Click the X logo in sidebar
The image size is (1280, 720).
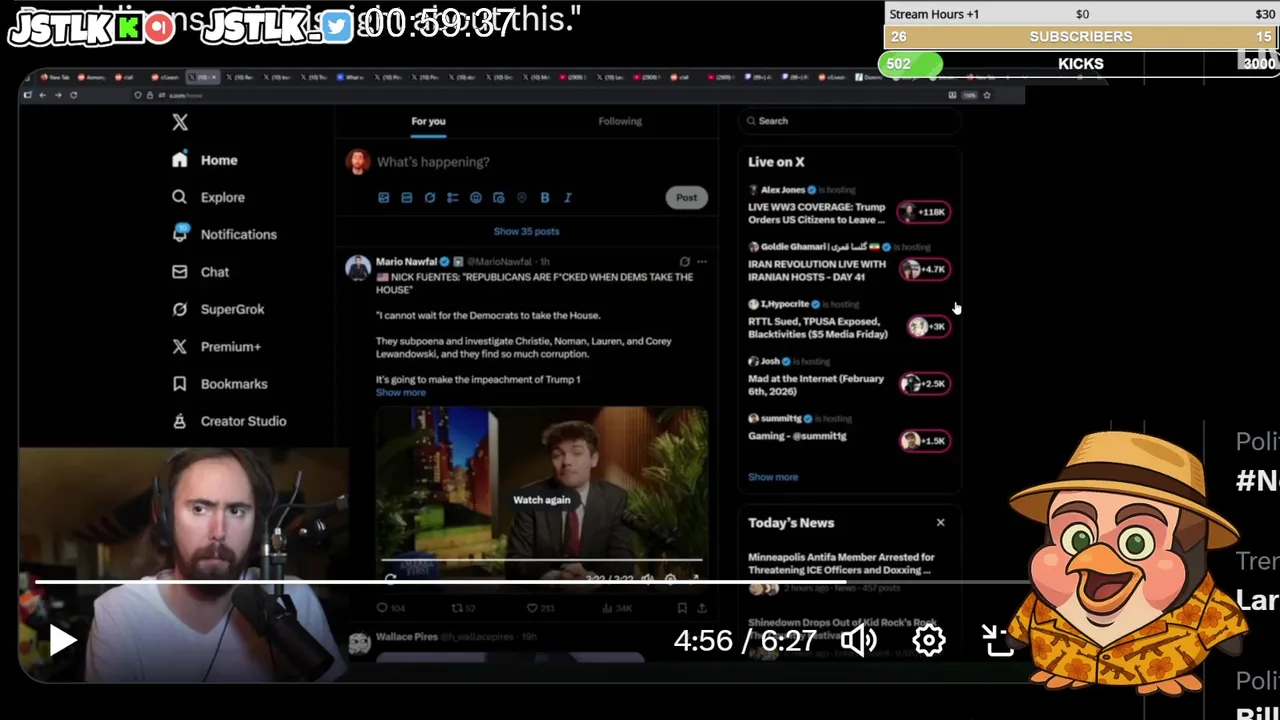tap(180, 122)
